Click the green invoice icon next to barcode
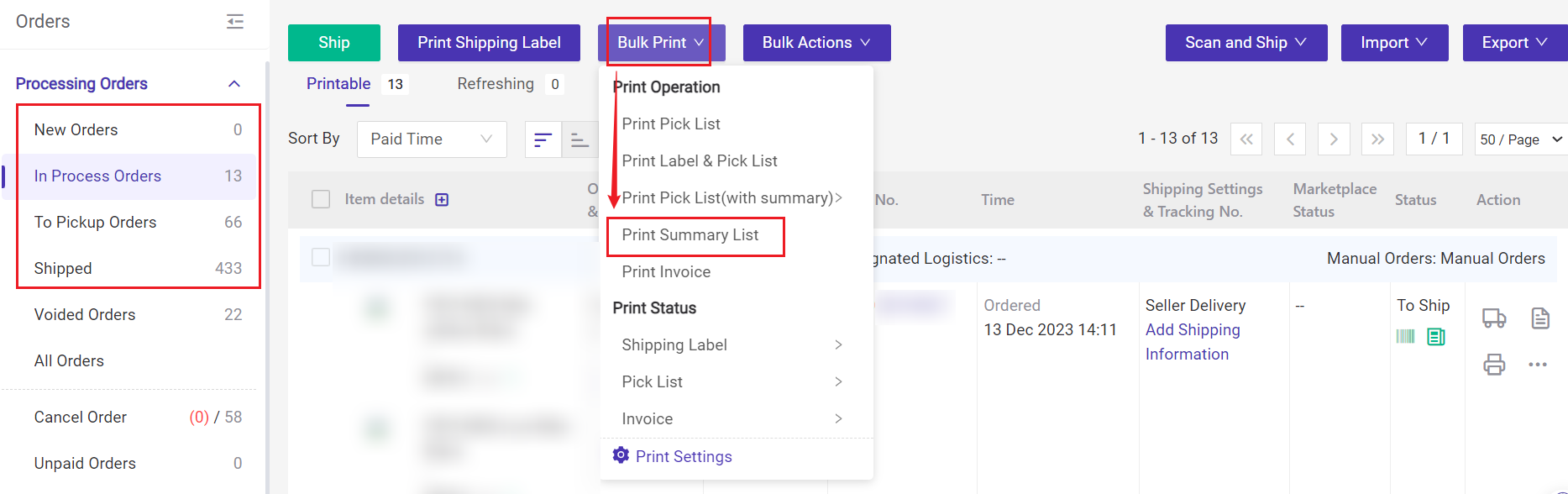This screenshot has width=1568, height=494. [x=1435, y=336]
